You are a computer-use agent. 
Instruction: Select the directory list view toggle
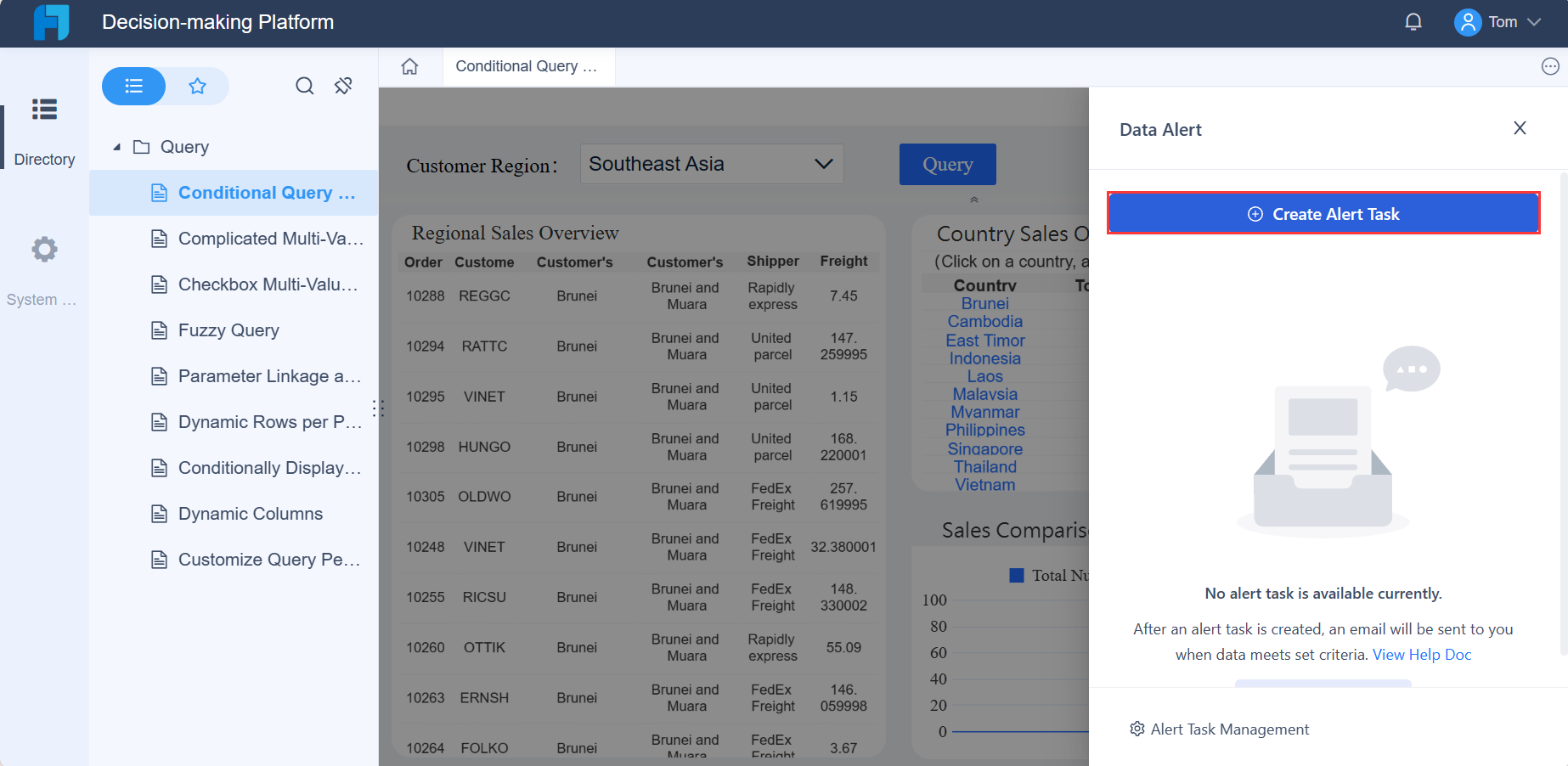[x=133, y=86]
